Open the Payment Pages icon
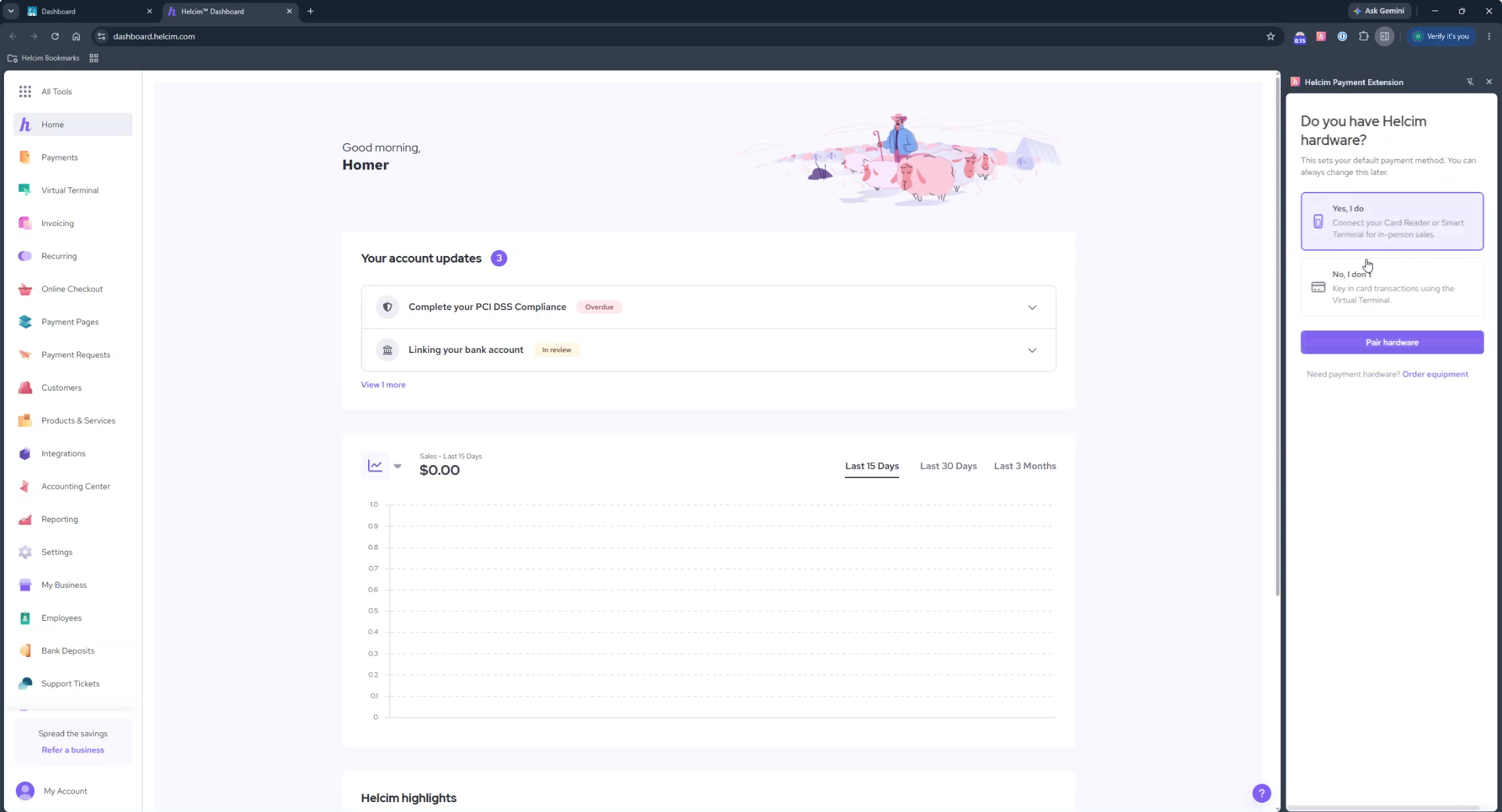This screenshot has height=812, width=1502. (x=25, y=322)
